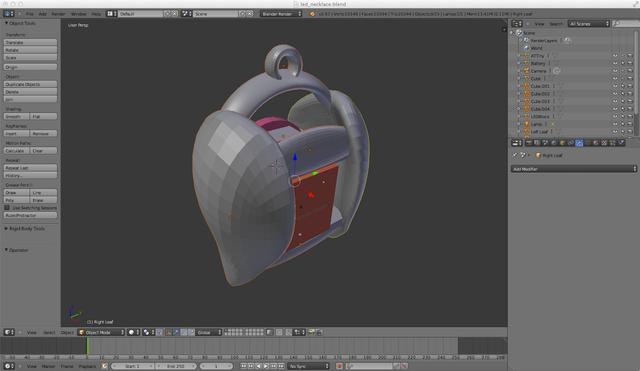640x371 pixels.
Task: Open the All Scenes display dropdown in outliner
Action: click(x=589, y=24)
